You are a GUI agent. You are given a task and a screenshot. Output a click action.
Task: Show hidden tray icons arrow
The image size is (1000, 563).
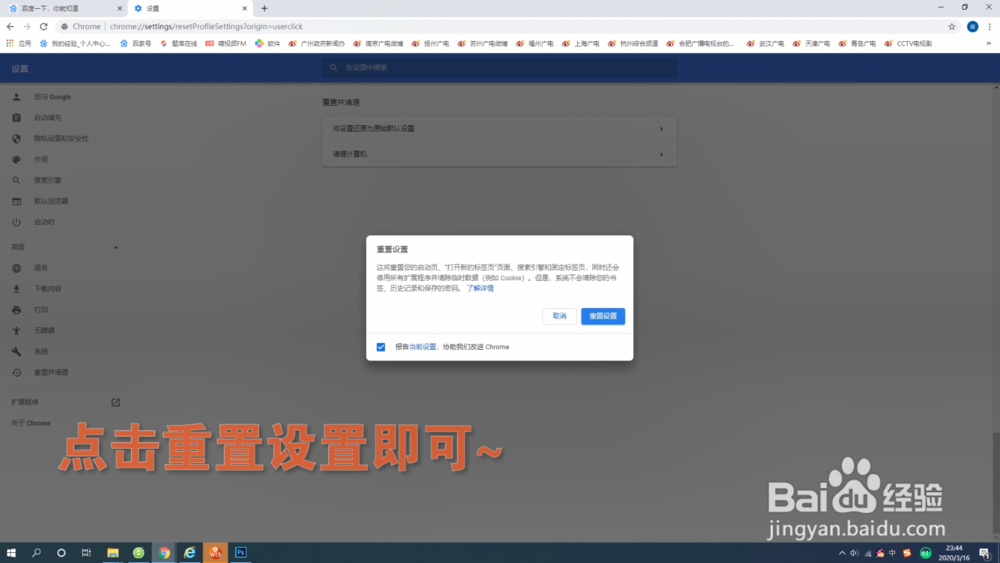[842, 553]
